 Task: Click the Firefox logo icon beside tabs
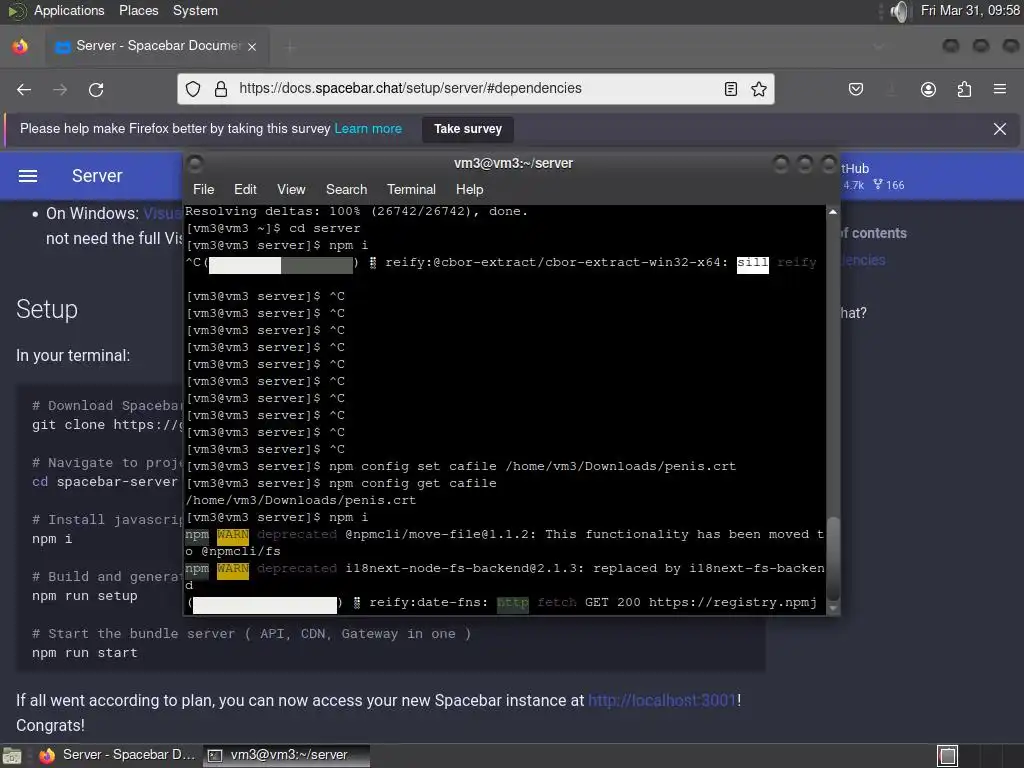(20, 46)
